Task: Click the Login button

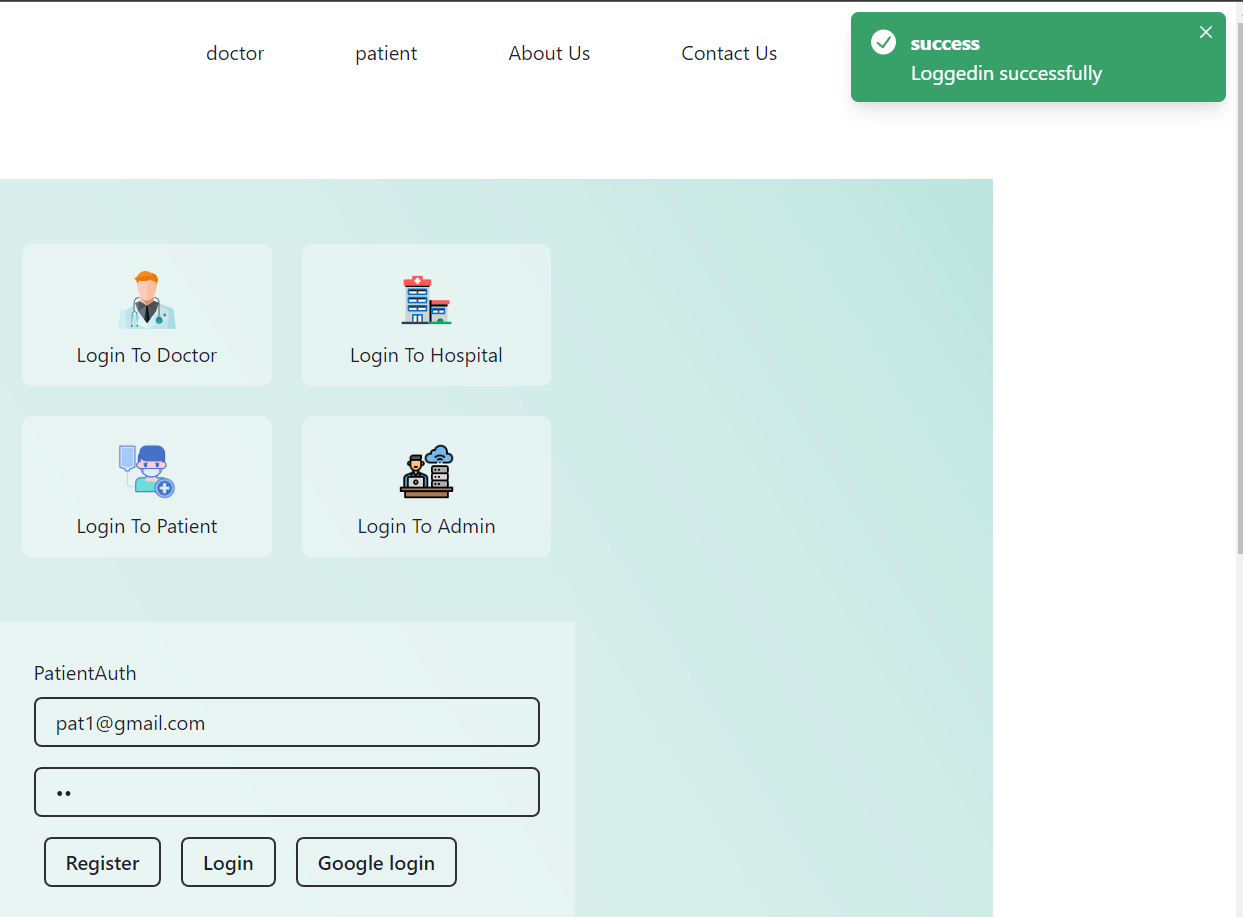Action: tap(228, 861)
